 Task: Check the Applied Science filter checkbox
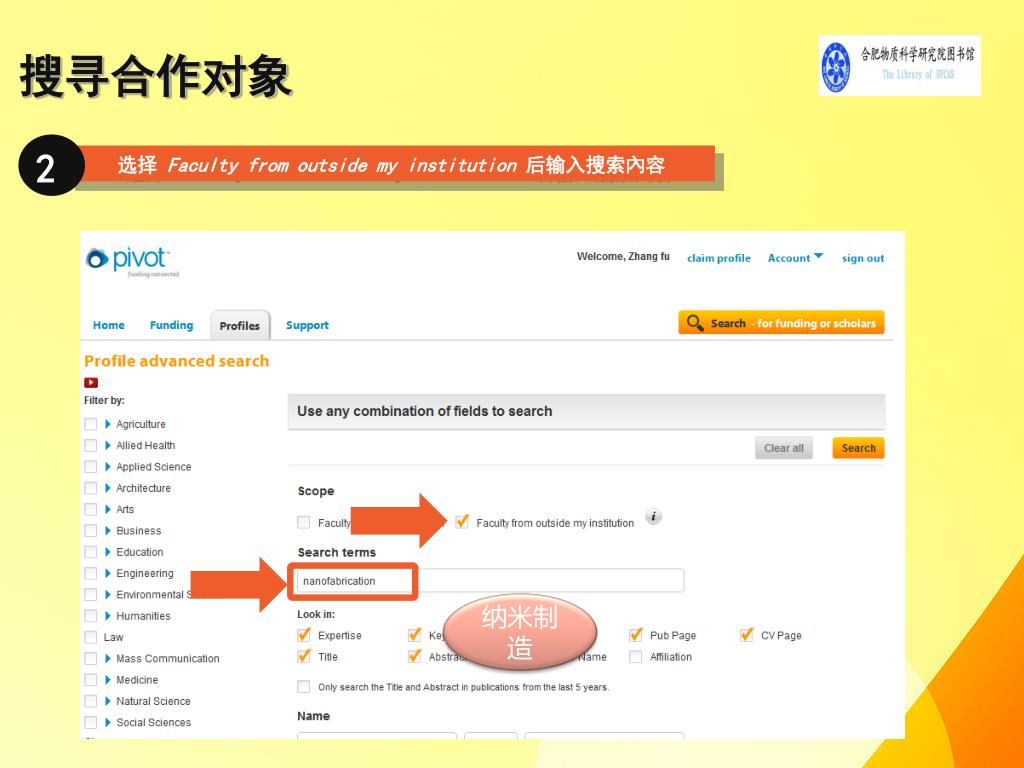[91, 467]
